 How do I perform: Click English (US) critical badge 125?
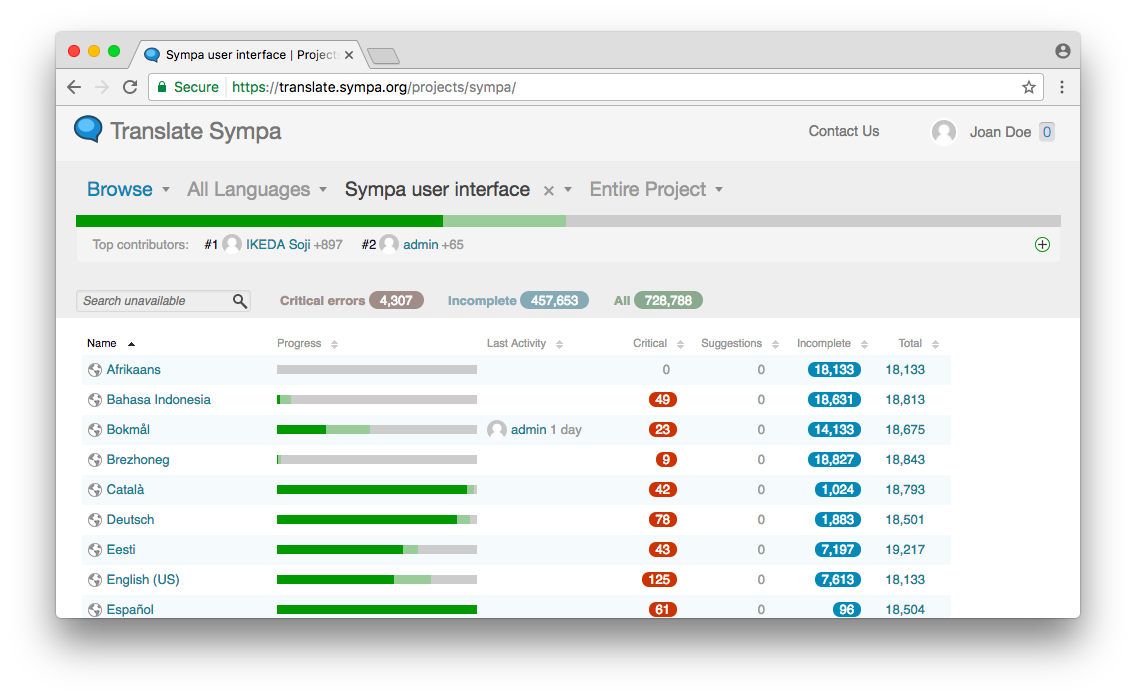[659, 580]
